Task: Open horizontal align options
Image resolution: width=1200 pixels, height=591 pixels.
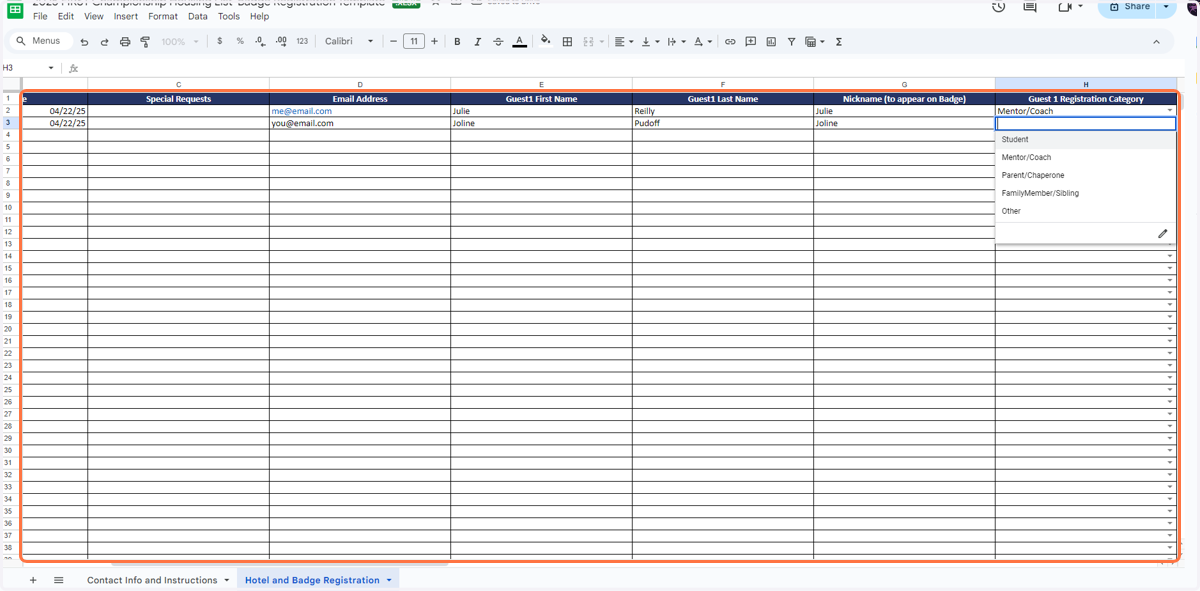Action: click(624, 42)
